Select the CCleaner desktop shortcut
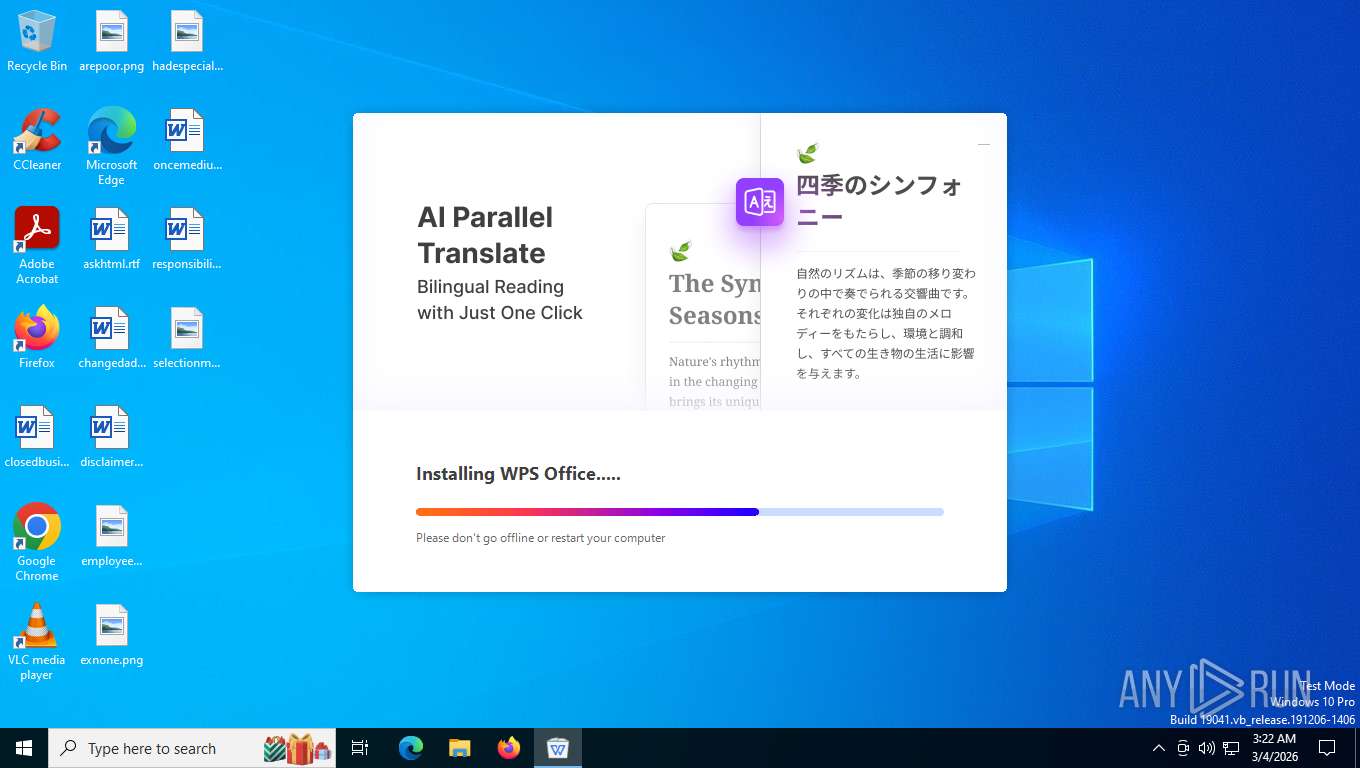The image size is (1360, 768). (x=37, y=140)
